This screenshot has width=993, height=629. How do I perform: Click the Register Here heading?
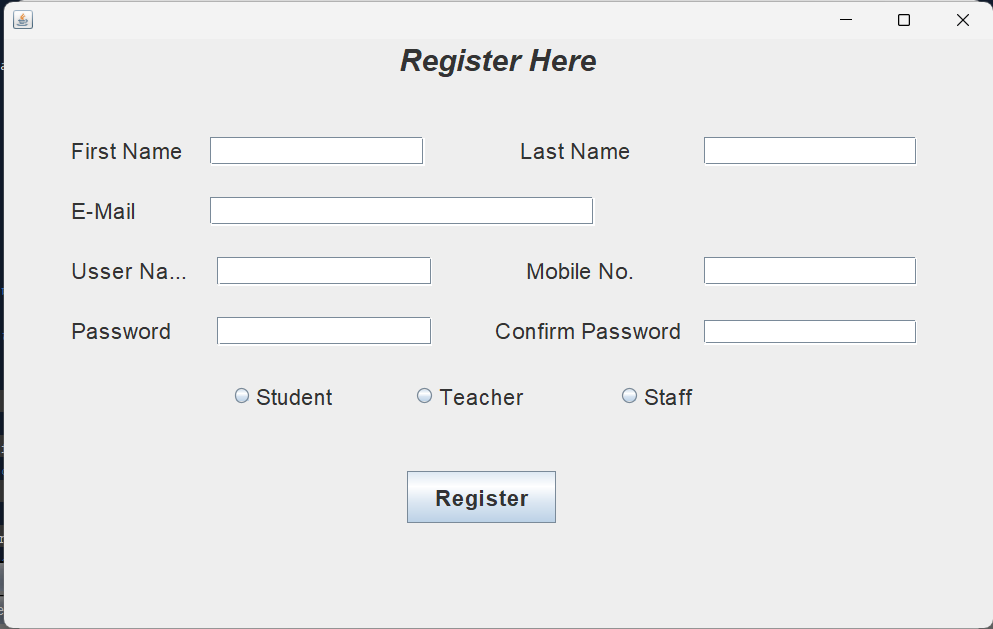pos(498,61)
